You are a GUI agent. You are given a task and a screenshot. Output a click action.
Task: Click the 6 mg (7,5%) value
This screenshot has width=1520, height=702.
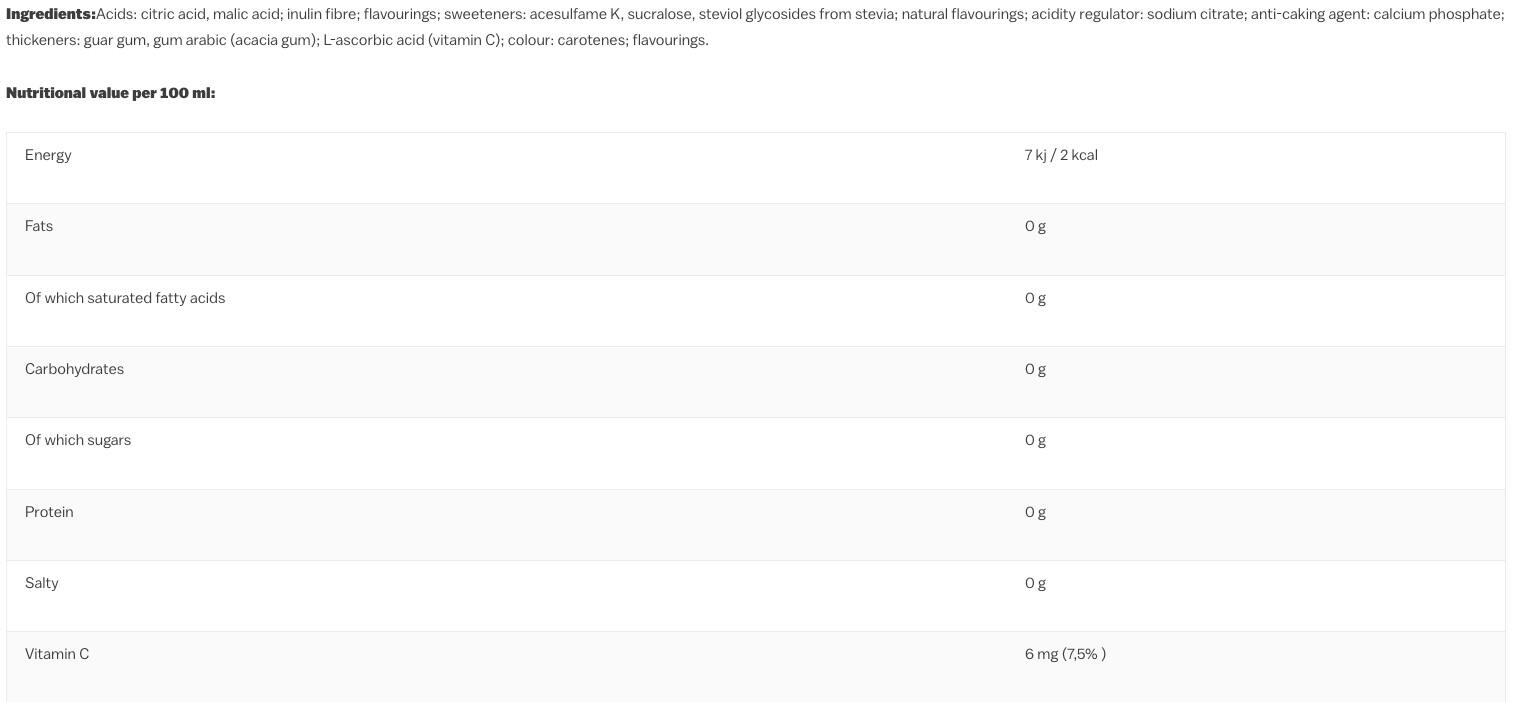click(x=1065, y=654)
